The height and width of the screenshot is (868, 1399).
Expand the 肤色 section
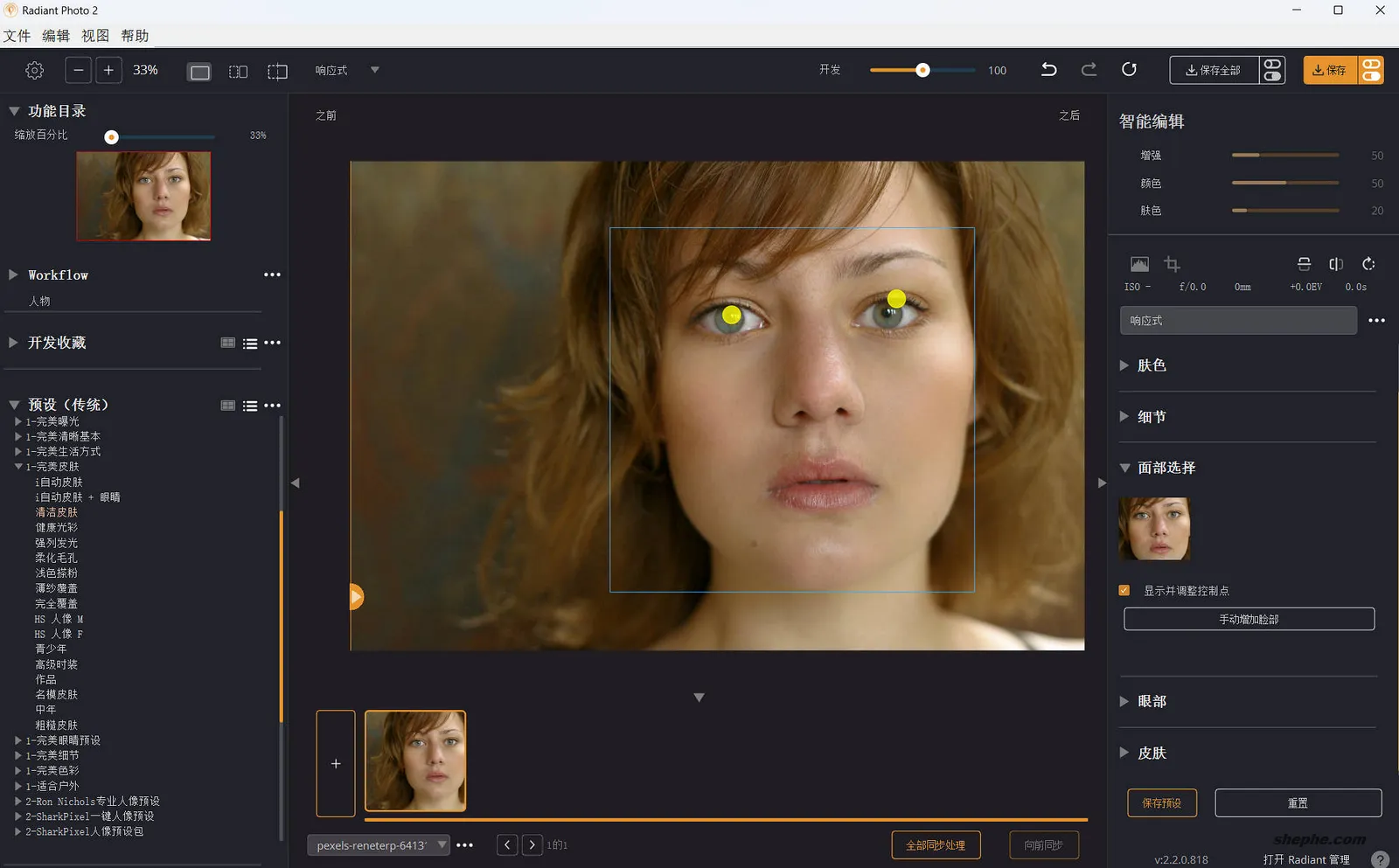1124,365
